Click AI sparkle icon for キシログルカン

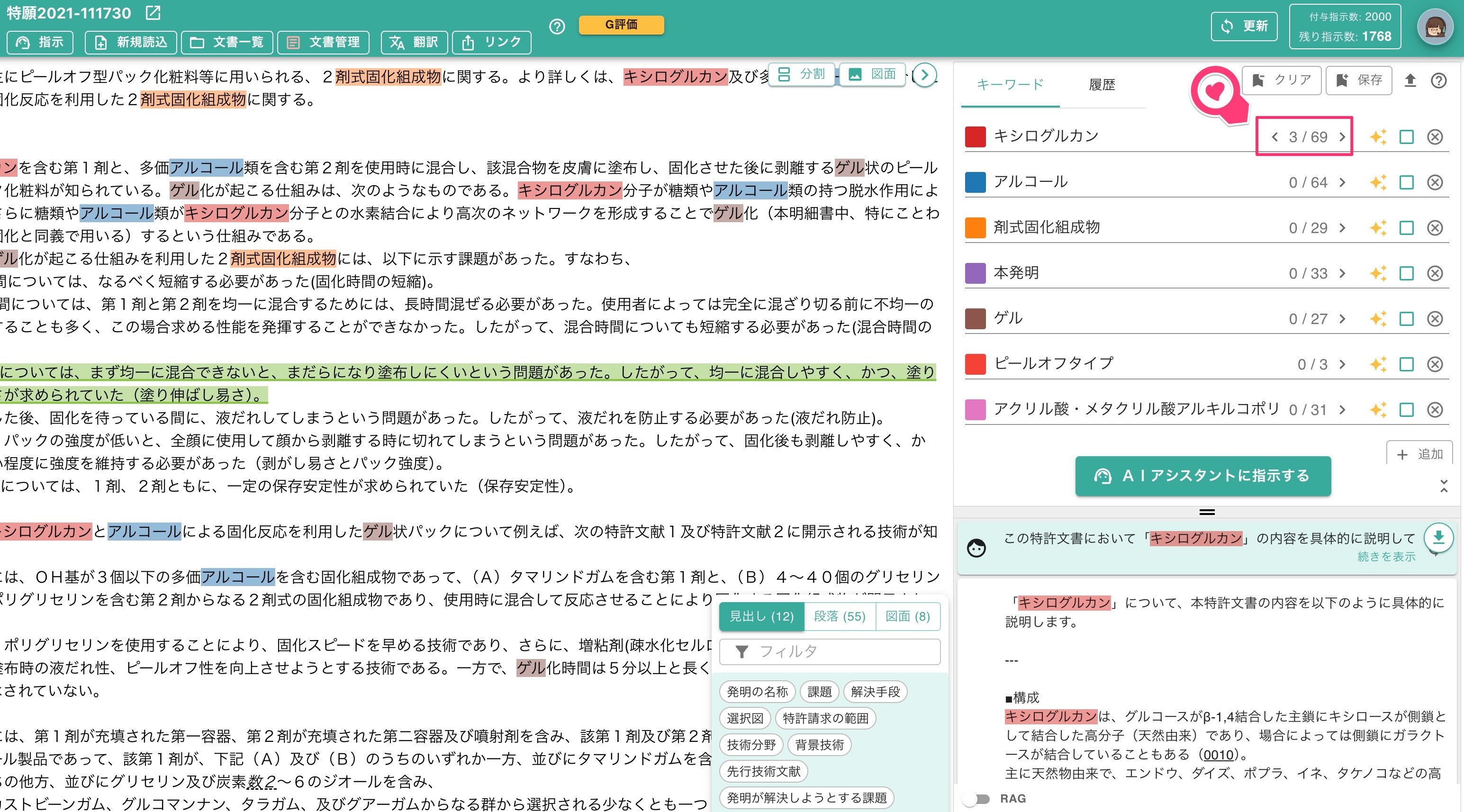tap(1378, 137)
